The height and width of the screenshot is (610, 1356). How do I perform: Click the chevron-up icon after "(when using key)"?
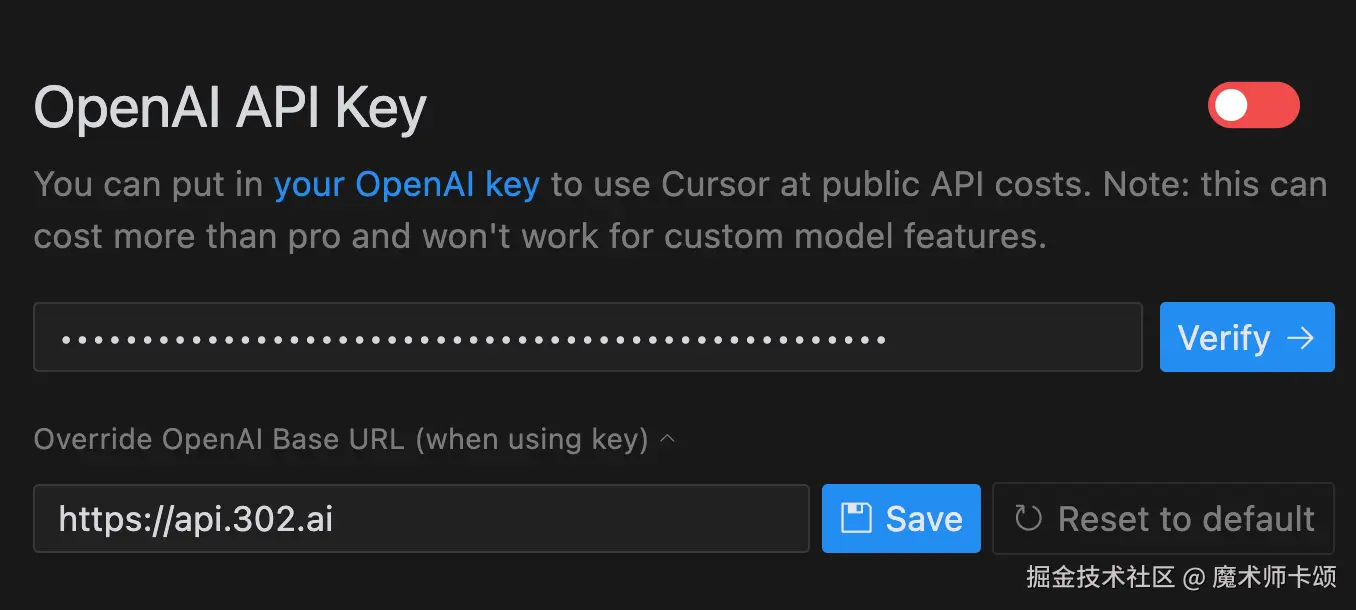668,438
